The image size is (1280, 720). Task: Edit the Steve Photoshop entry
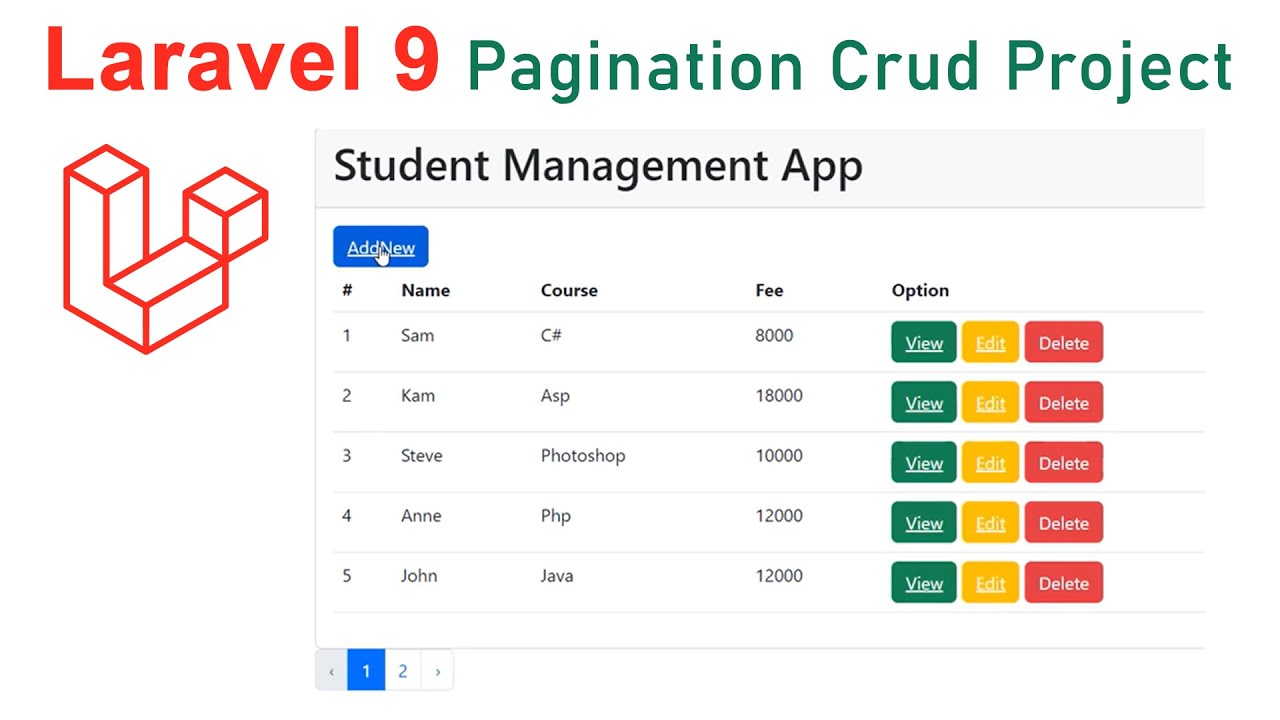point(990,463)
